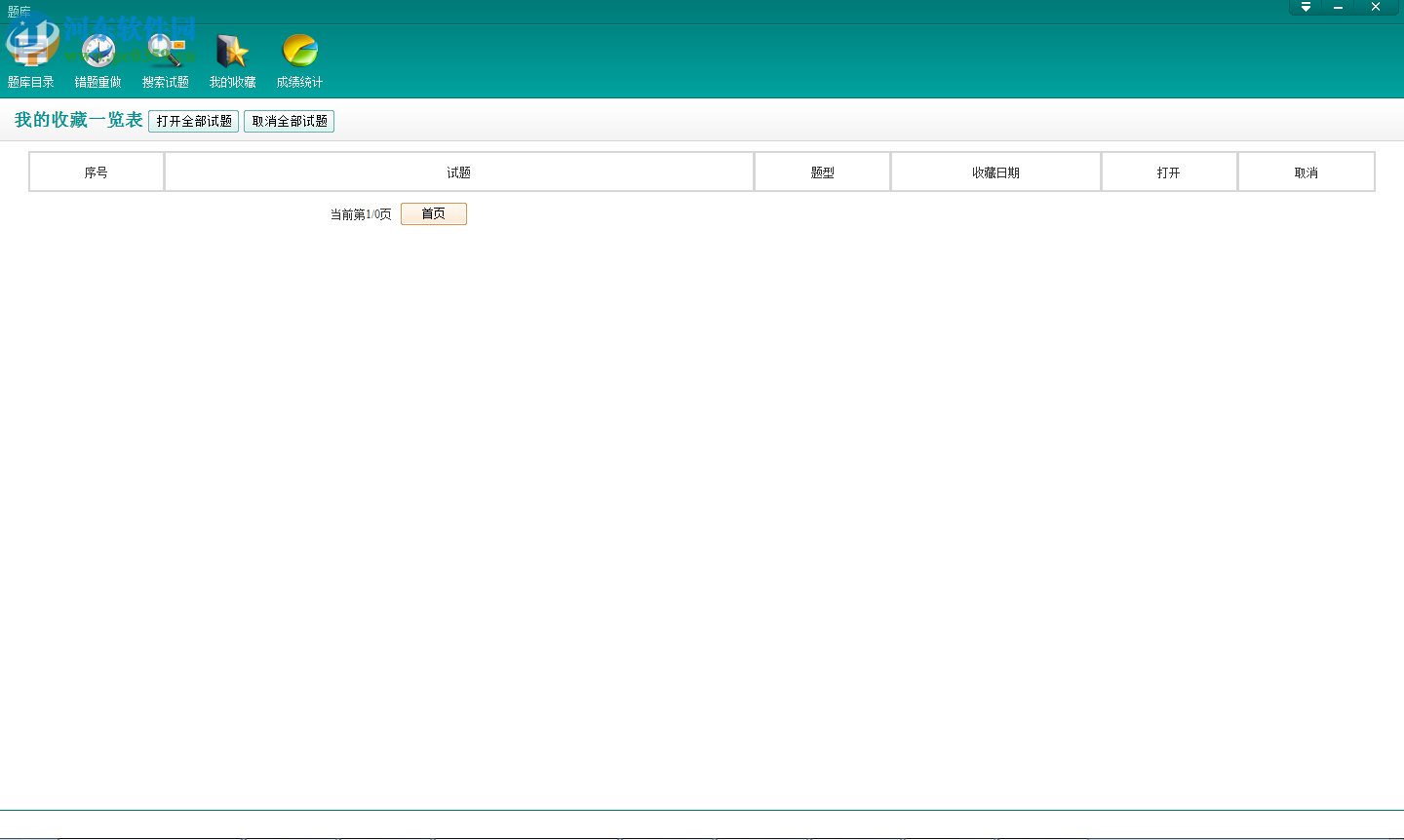Click the 当前第1/0页 page indicator text
Image resolution: width=1404 pixels, height=840 pixels.
(361, 214)
